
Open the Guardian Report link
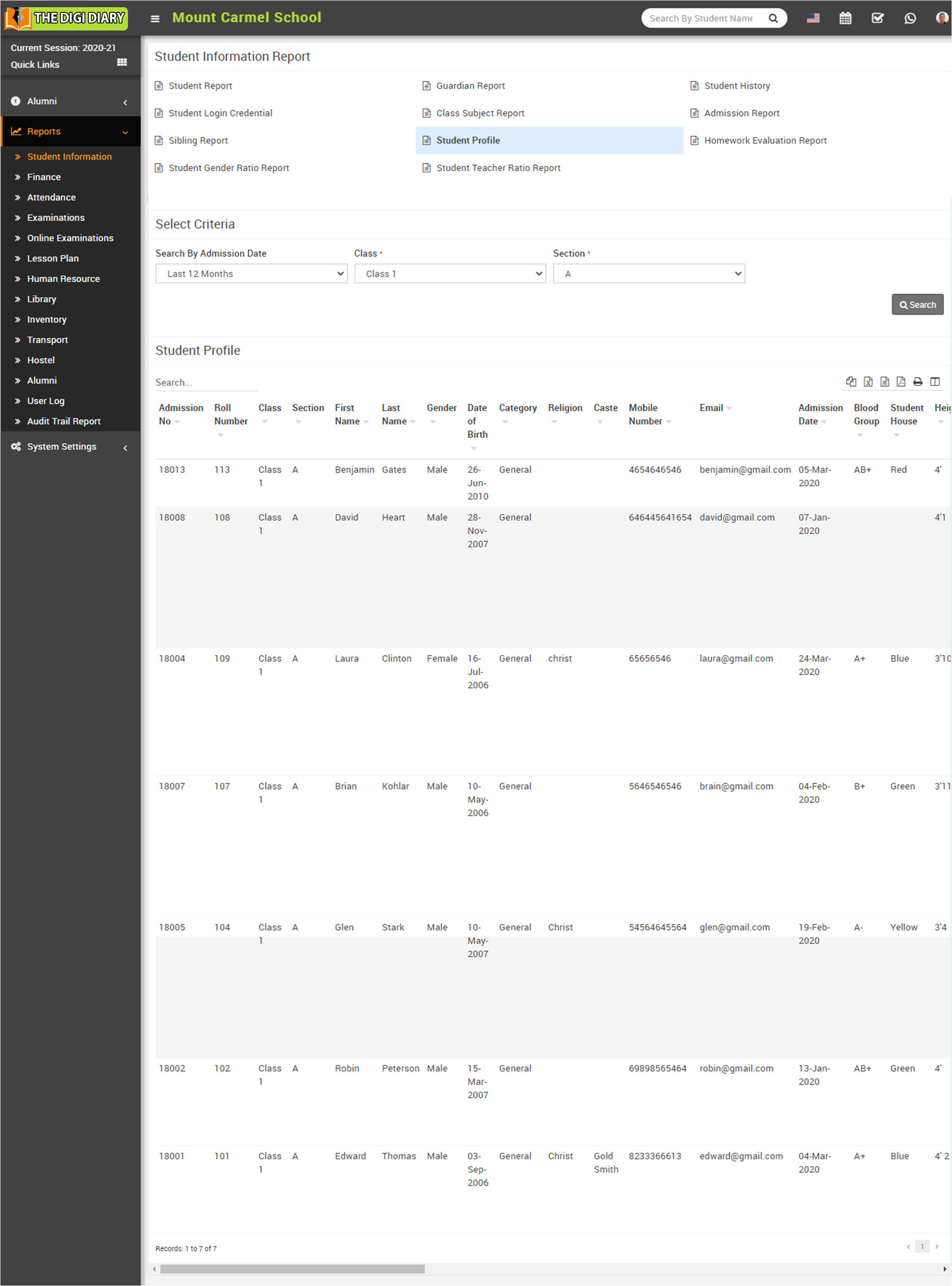470,86
